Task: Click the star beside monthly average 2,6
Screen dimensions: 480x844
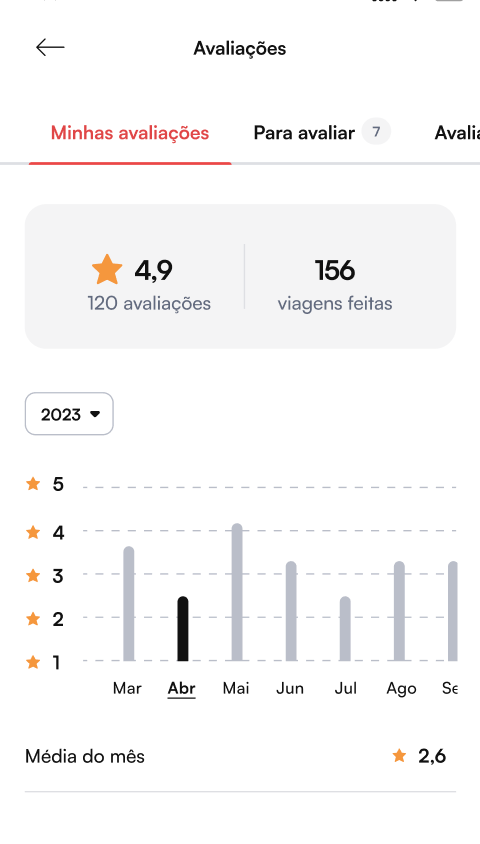Action: click(x=399, y=756)
